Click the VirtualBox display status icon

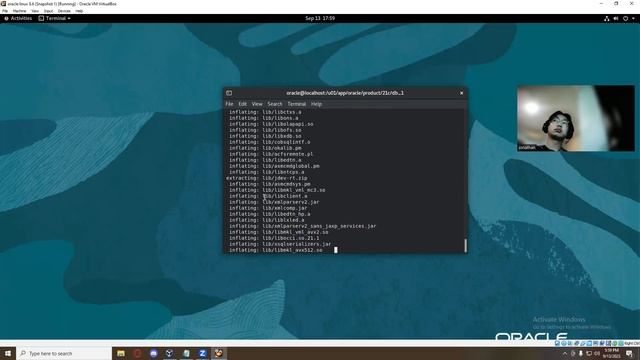[596, 343]
